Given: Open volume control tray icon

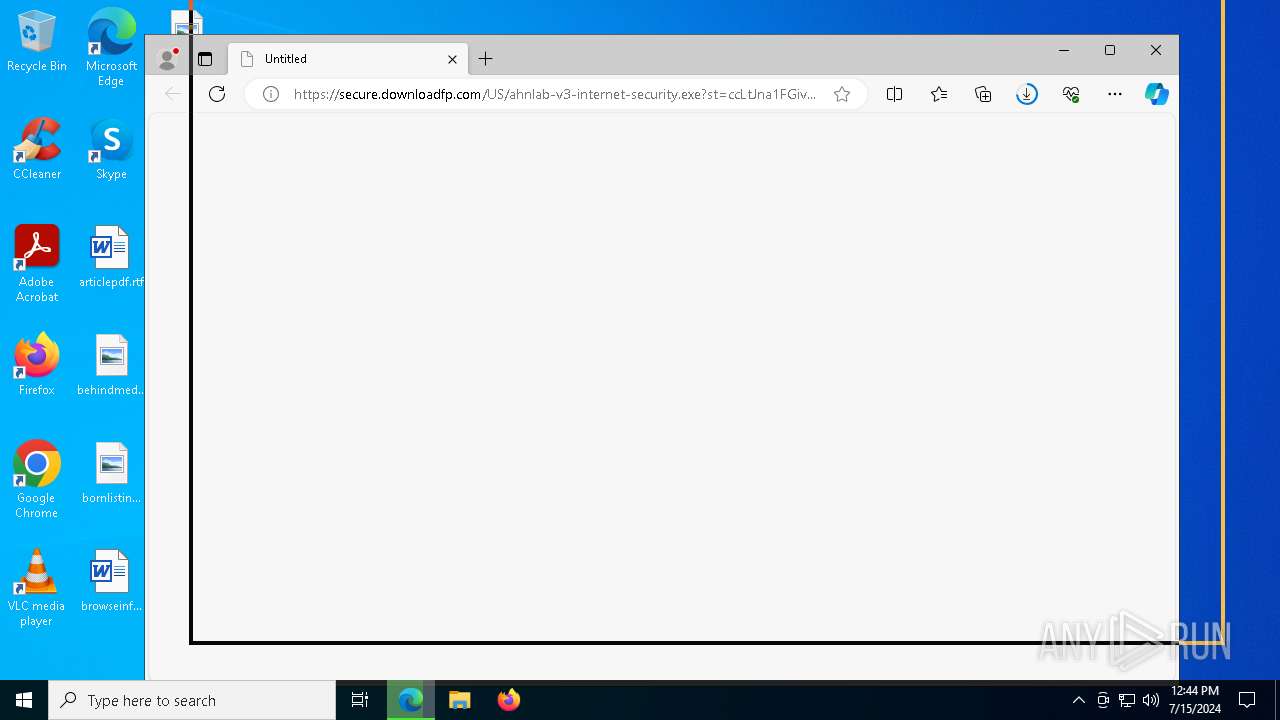Looking at the screenshot, I should point(1151,700).
